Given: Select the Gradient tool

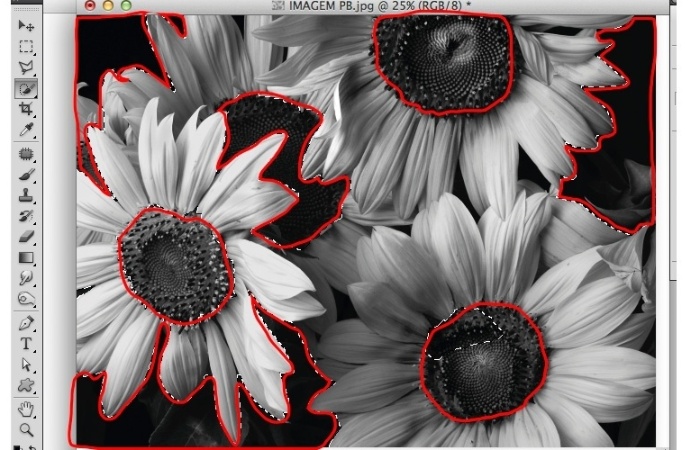Looking at the screenshot, I should 26,258.
